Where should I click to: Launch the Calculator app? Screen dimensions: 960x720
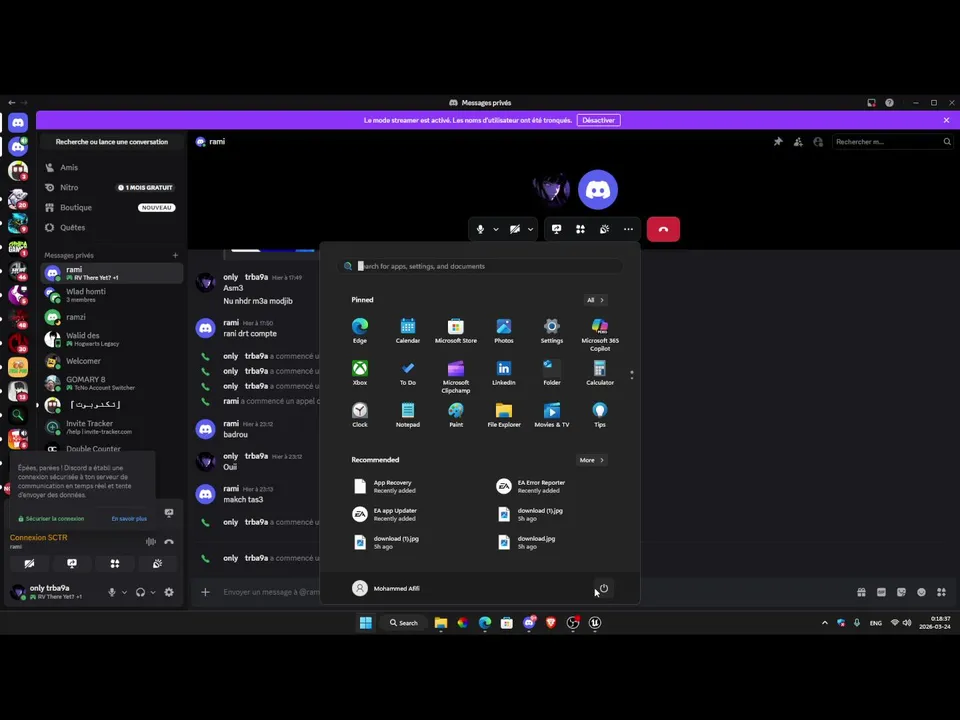pyautogui.click(x=600, y=372)
